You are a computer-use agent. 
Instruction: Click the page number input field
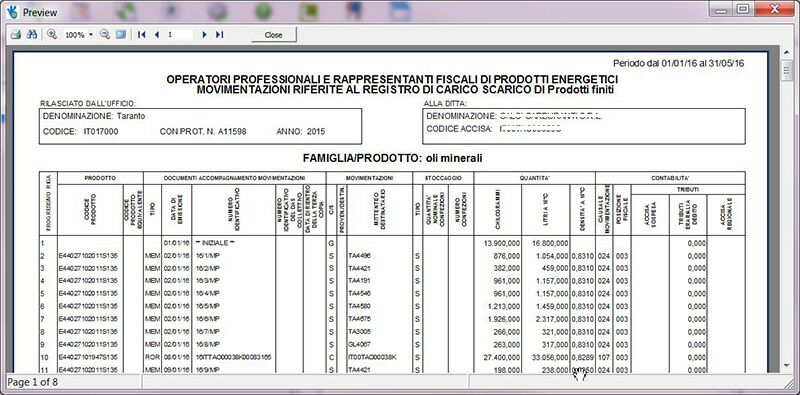click(x=179, y=35)
